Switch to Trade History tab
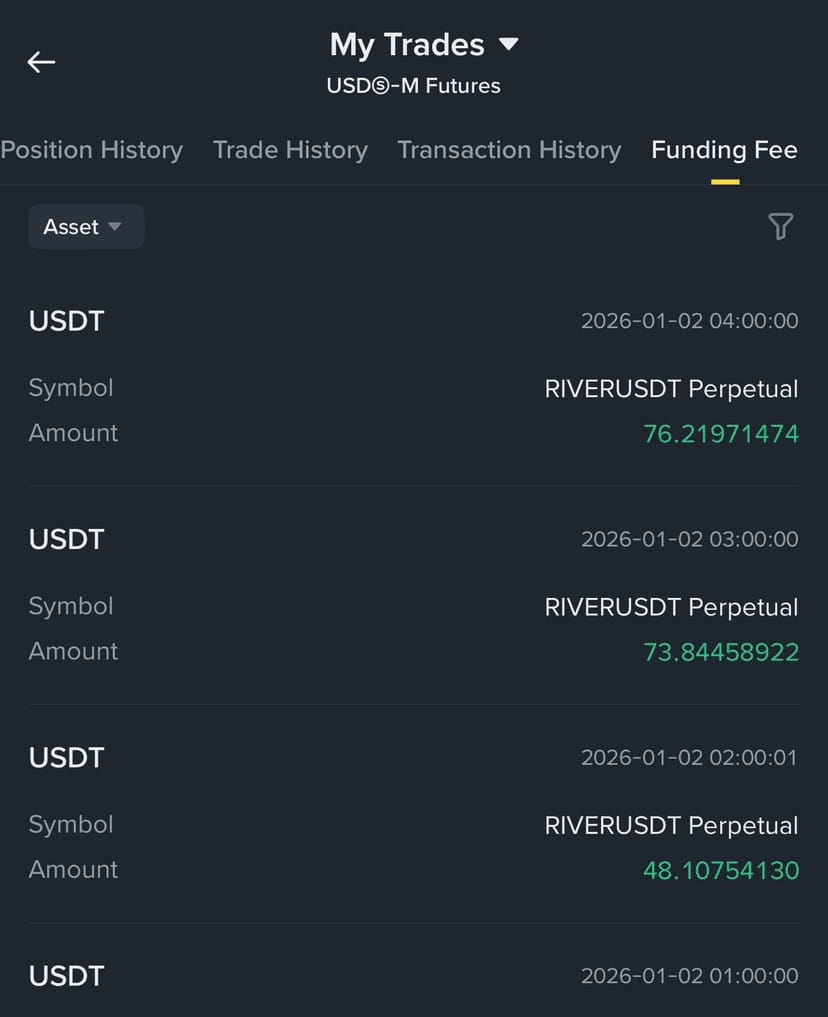 tap(290, 150)
